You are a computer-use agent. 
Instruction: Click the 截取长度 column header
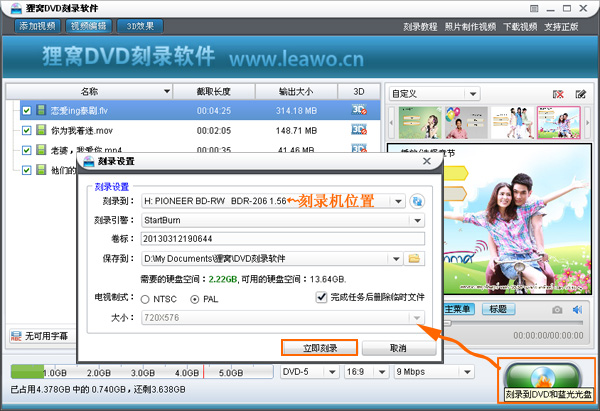point(214,92)
